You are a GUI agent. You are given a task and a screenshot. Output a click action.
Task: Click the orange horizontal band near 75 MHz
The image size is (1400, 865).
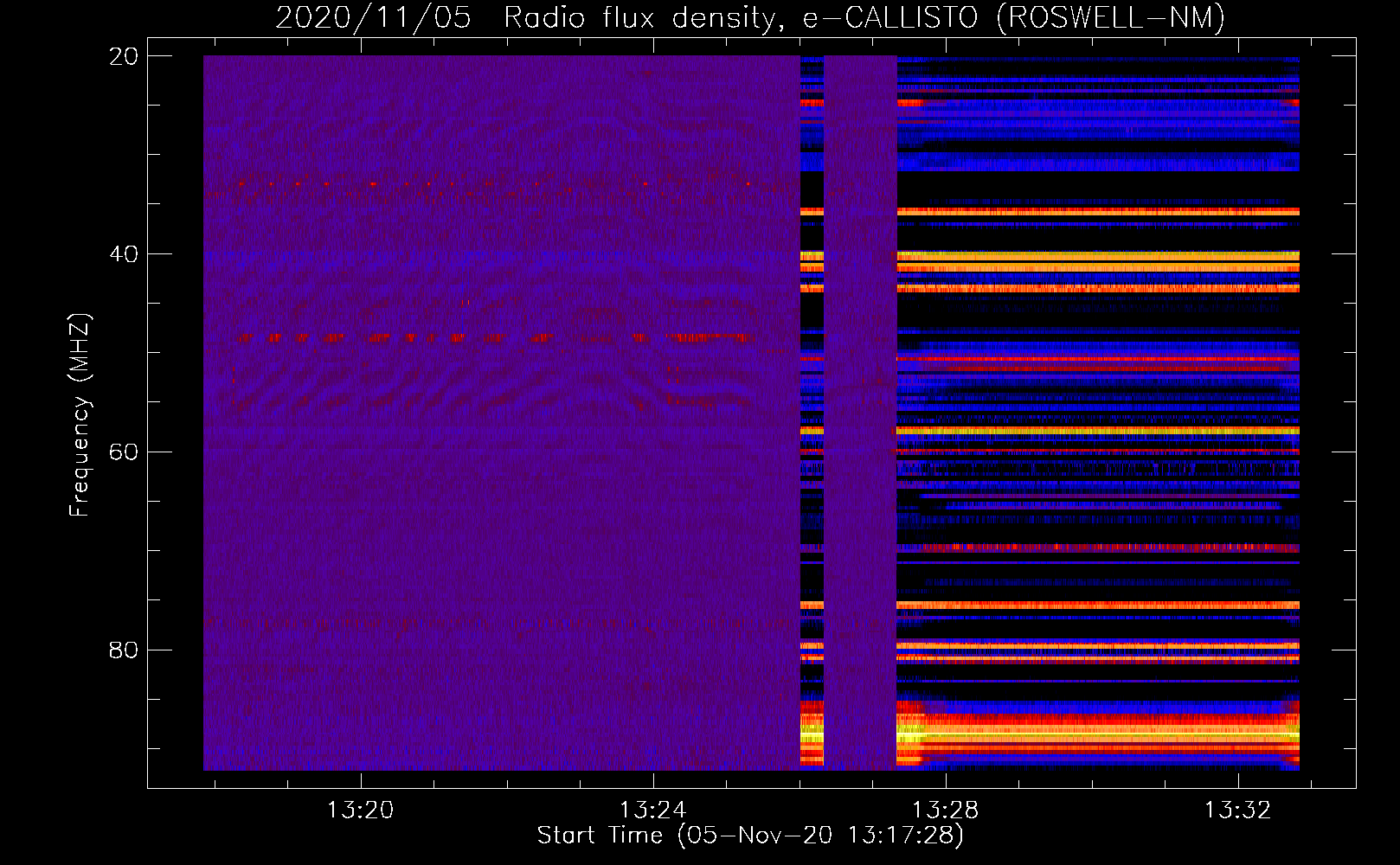(1099, 605)
